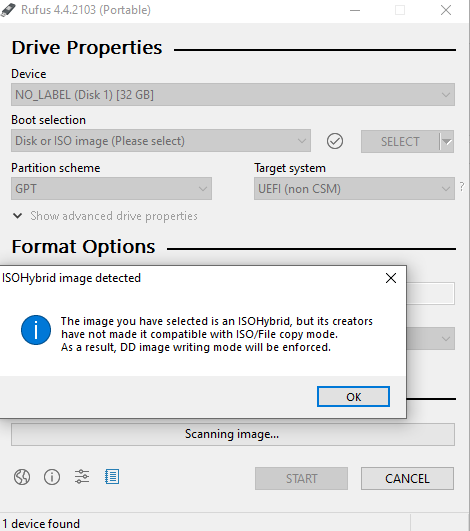This screenshot has height=531, width=470.
Task: Close the ISOHybrid image detected dialog
Action: click(x=391, y=278)
